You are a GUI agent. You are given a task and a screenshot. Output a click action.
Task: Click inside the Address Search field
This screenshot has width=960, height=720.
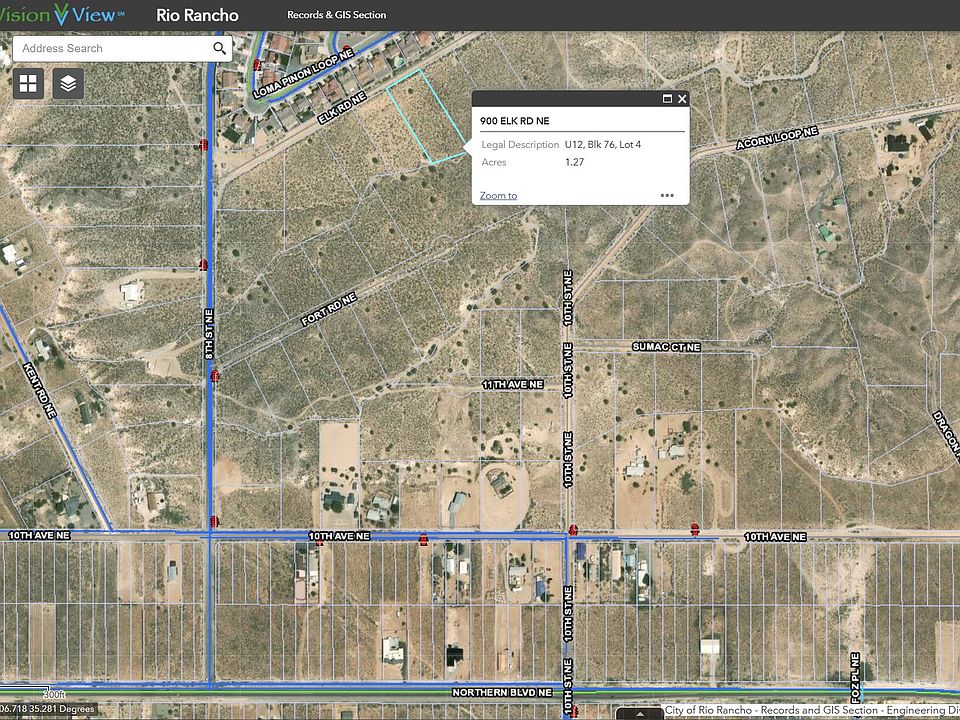click(110, 48)
